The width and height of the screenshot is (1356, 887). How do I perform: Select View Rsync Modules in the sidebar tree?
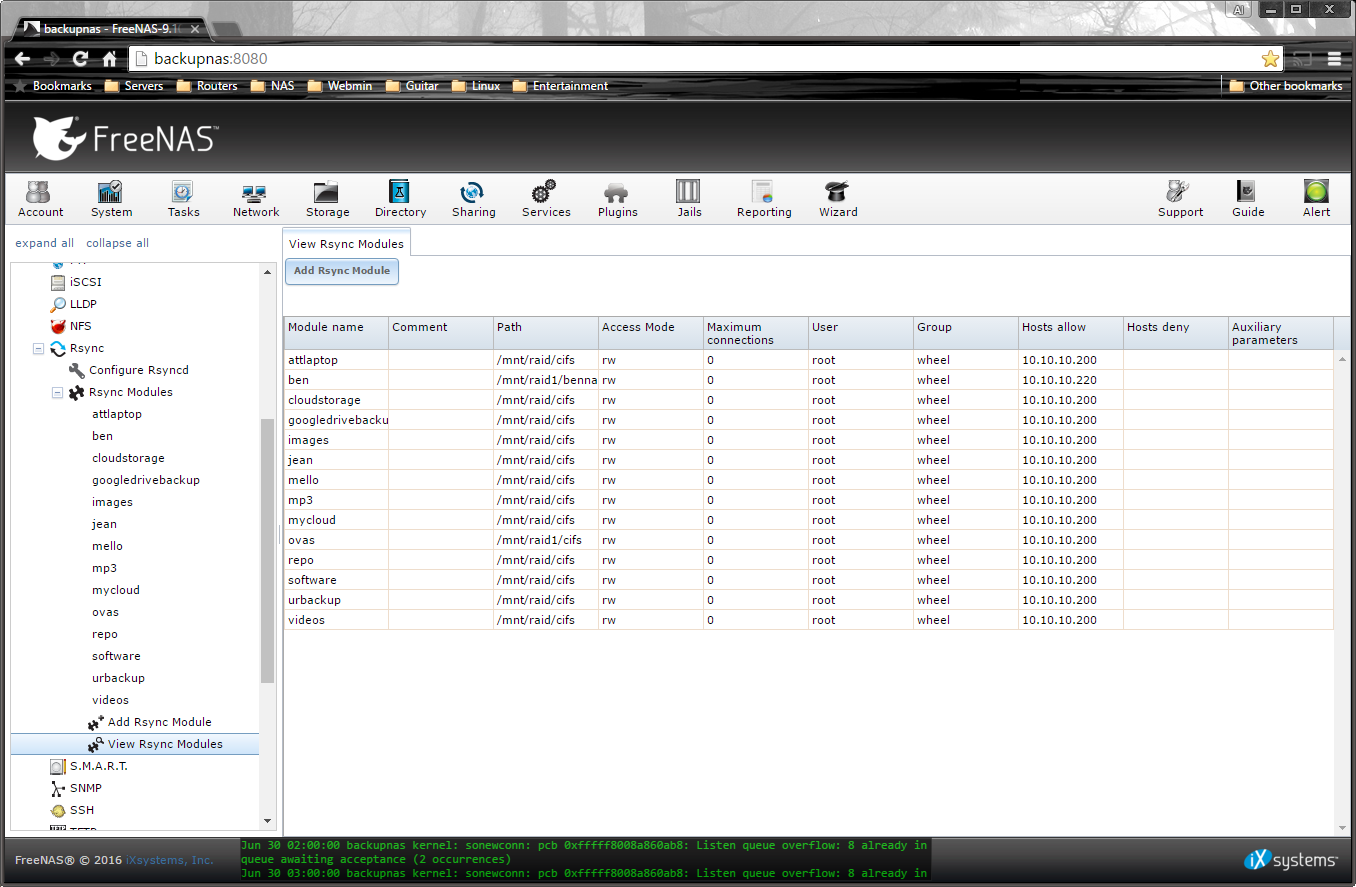point(165,744)
